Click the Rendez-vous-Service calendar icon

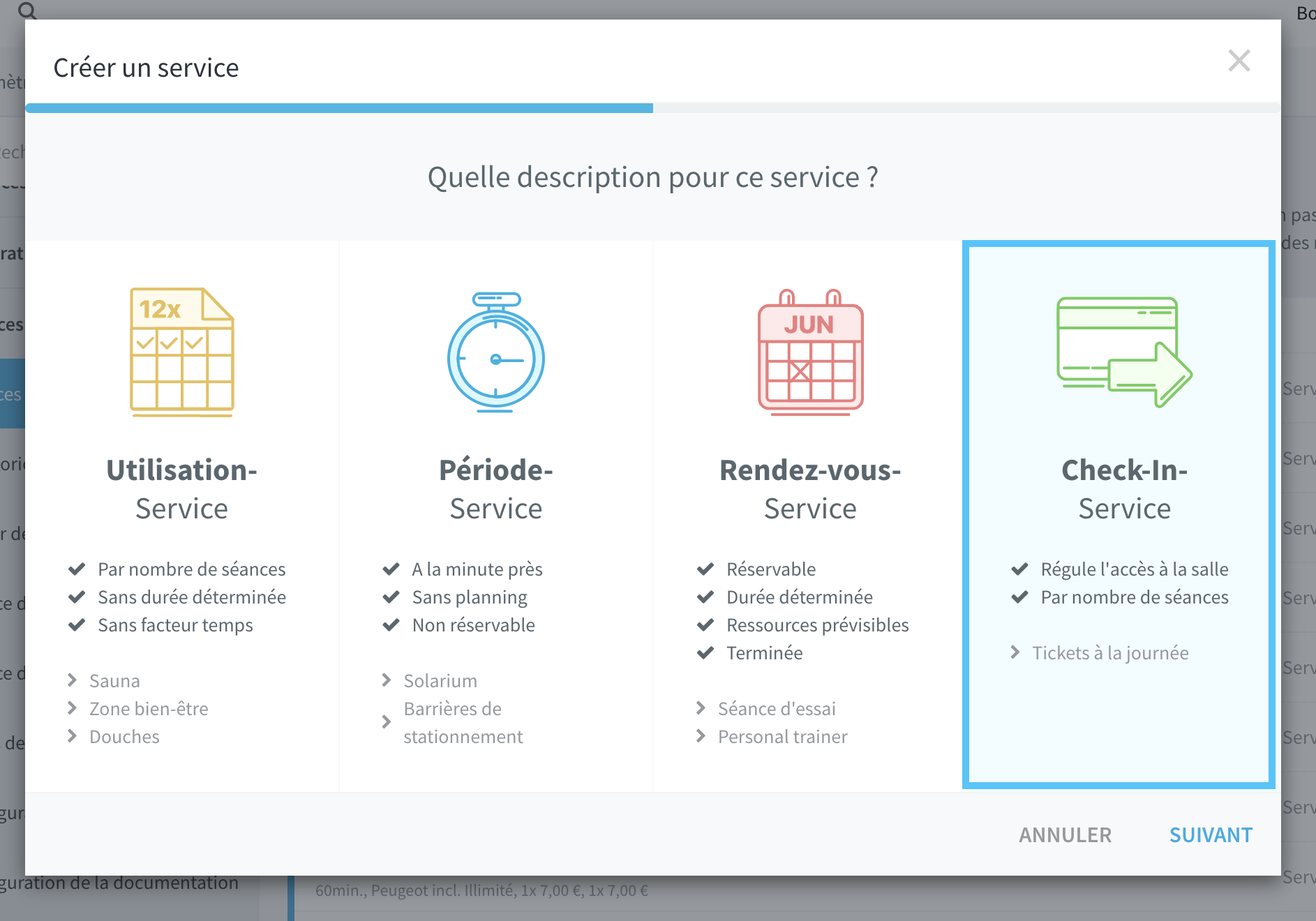point(811,352)
